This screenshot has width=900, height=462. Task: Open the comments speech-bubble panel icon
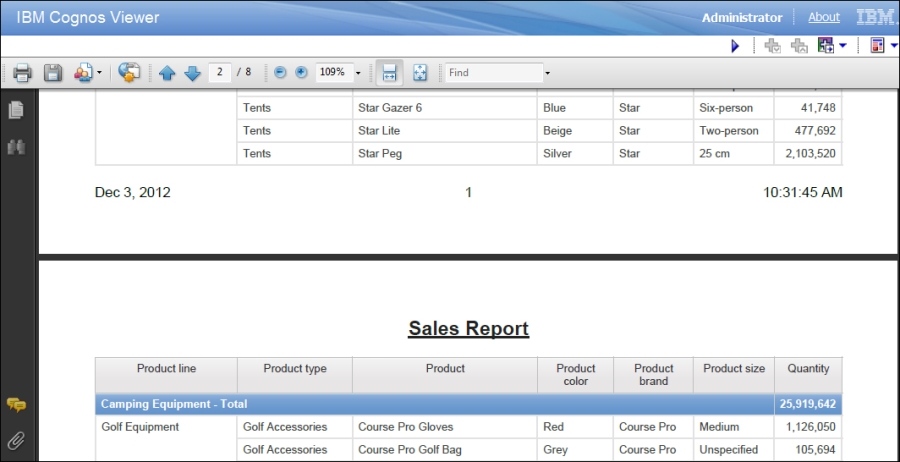tap(16, 405)
